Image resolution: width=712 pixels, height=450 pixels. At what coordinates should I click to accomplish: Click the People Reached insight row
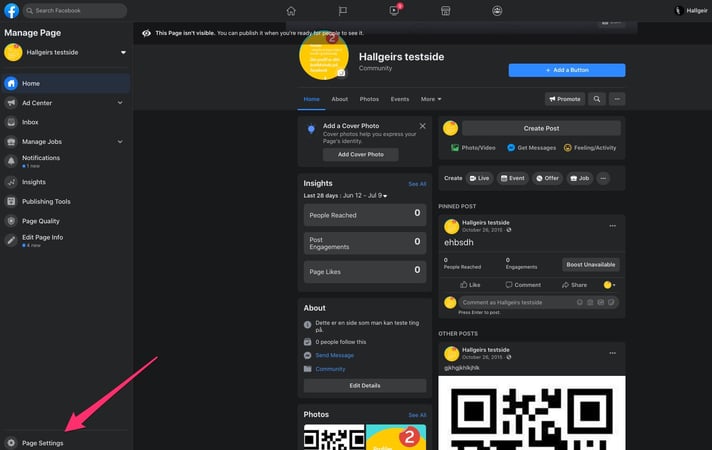click(x=365, y=215)
